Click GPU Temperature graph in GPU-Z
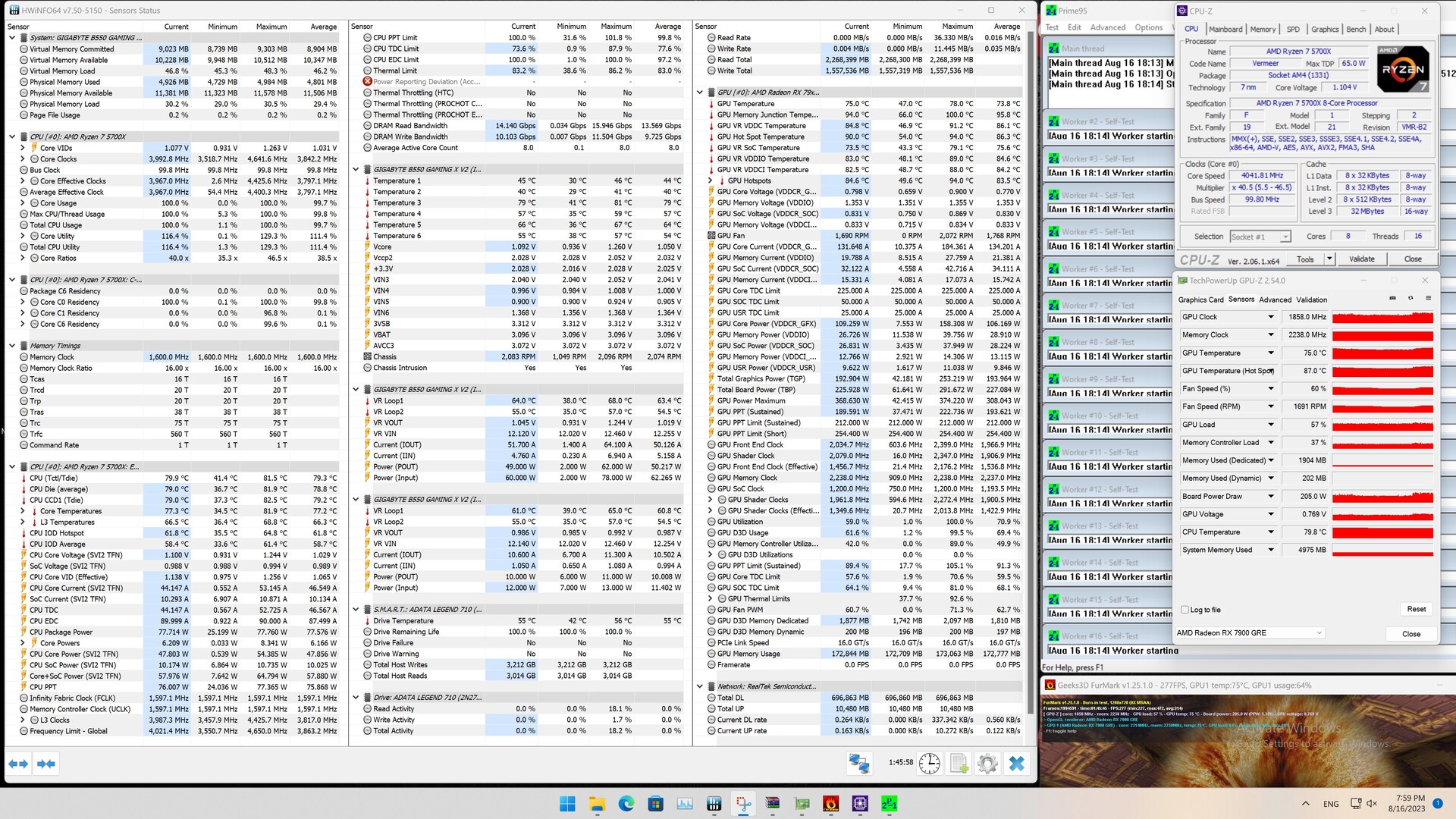1456x819 pixels. click(x=1382, y=353)
